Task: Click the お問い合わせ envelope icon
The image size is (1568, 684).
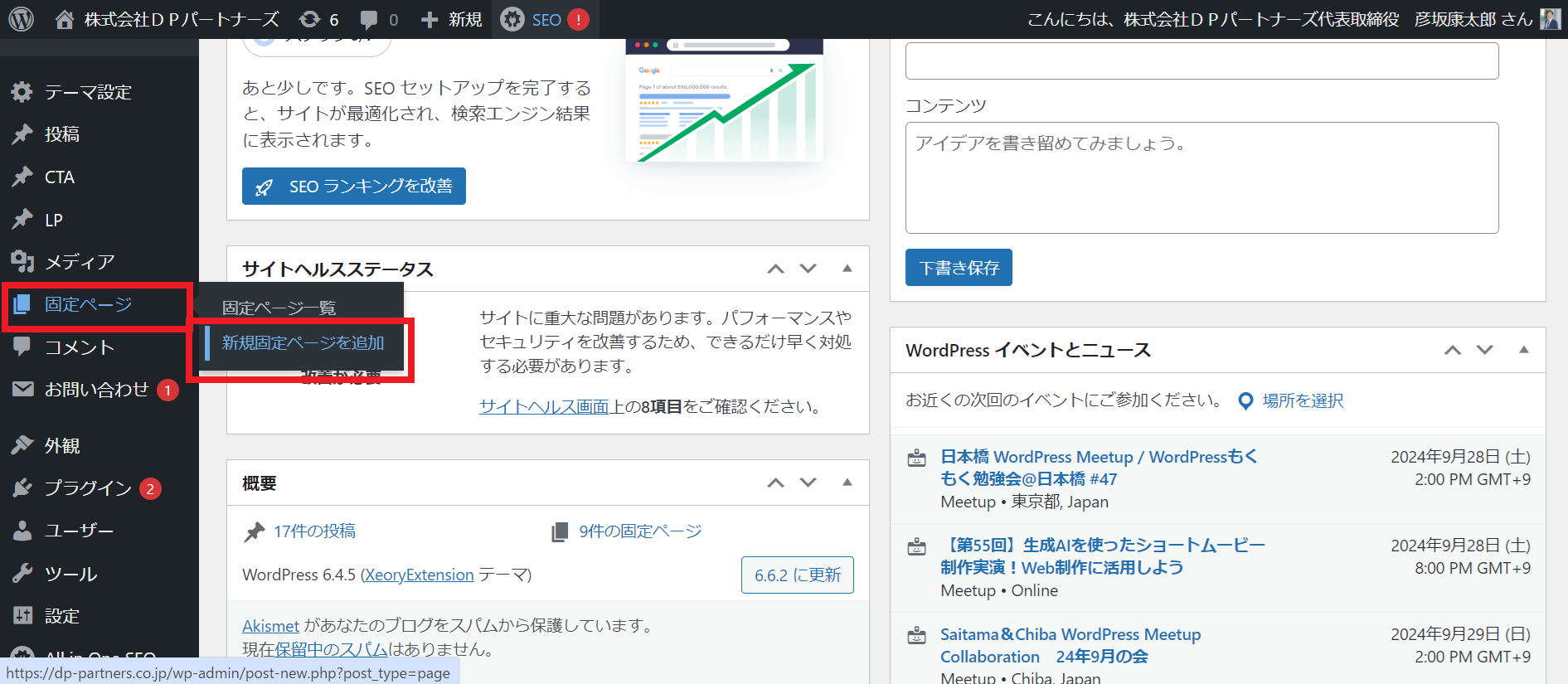Action: click(22, 389)
